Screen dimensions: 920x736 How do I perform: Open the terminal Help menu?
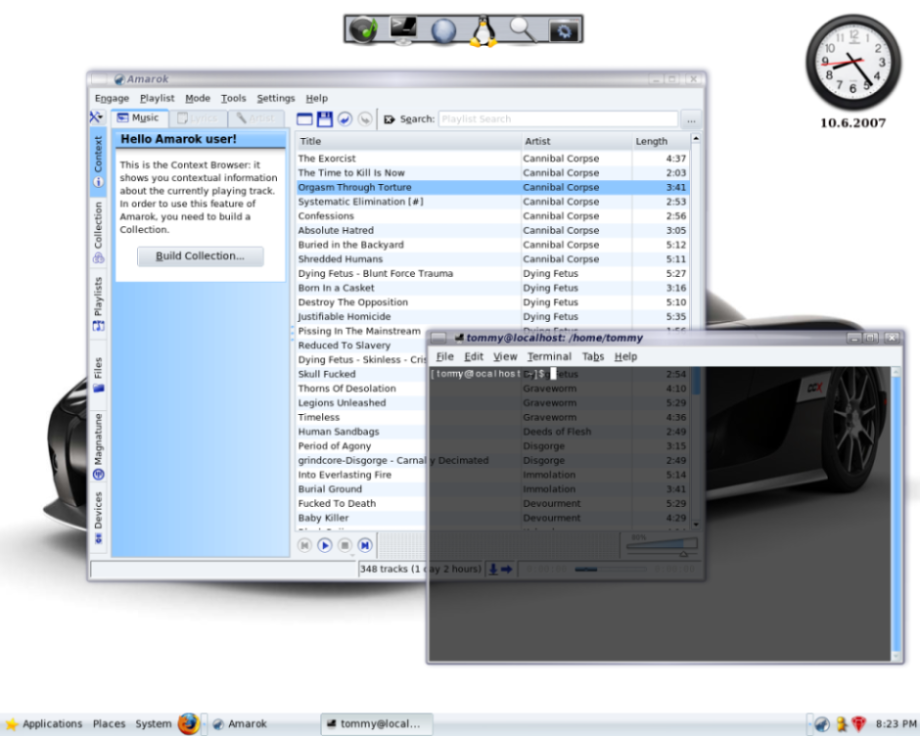(x=625, y=356)
